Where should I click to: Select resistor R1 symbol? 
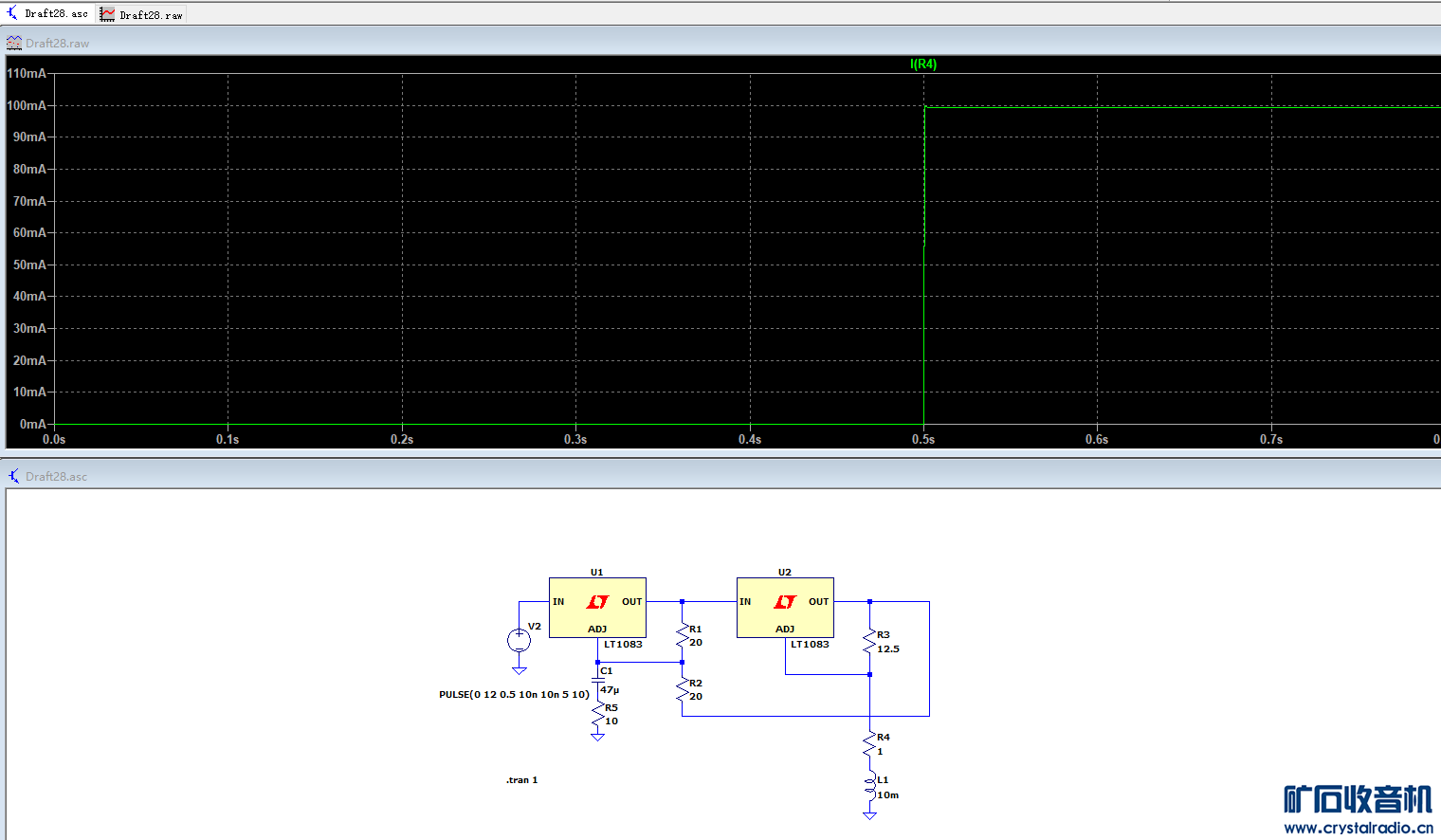pos(682,636)
